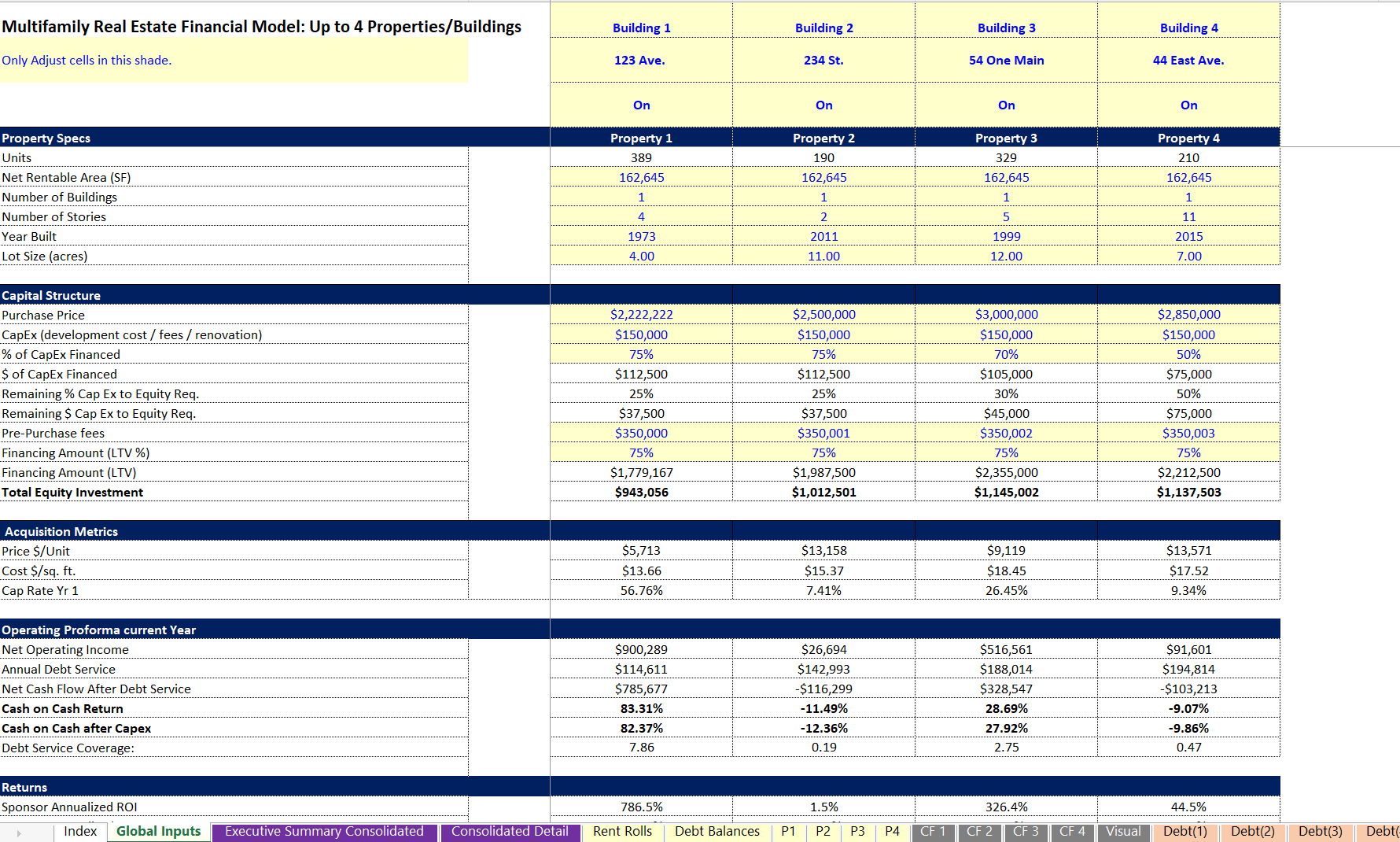Click Total Equity Investment value $1,137,503
1400x842 pixels.
click(x=1188, y=492)
